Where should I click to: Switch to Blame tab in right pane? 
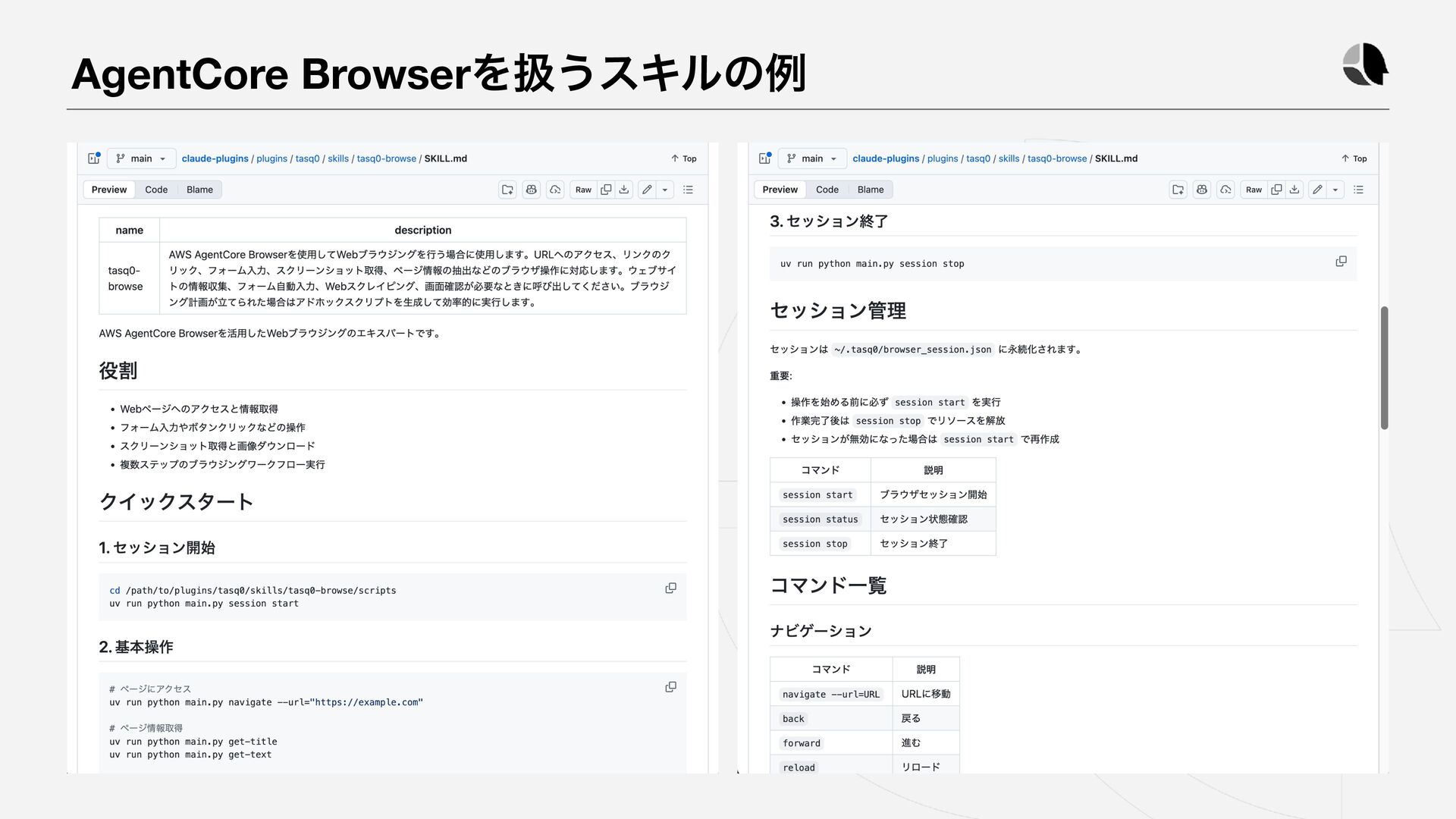[871, 190]
